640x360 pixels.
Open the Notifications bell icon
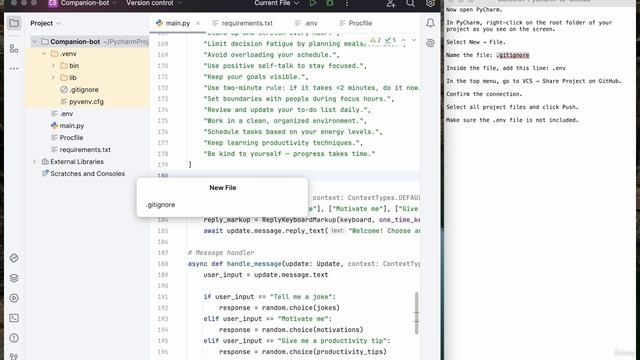(430, 23)
